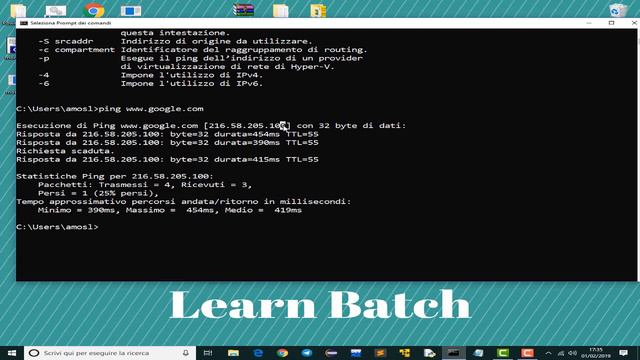Image resolution: width=640 pixels, height=360 pixels.
Task: Click the command line "ping www.google.com"
Action: [x=151, y=109]
